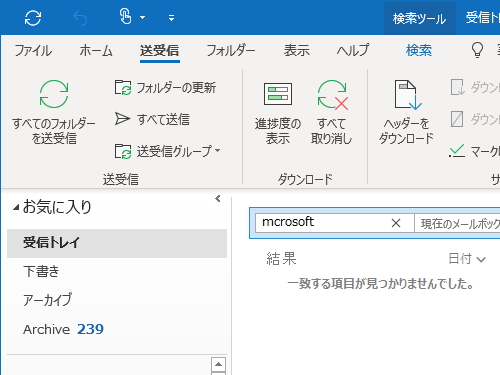This screenshot has width=500, height=375.
Task: Switch to the フォルダー tab
Action: point(231,51)
